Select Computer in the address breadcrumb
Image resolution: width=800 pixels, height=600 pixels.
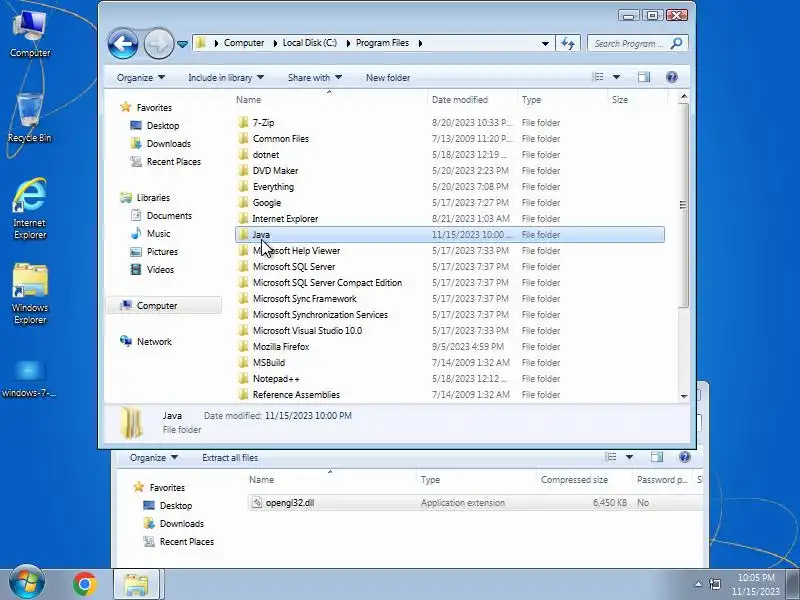coord(244,43)
